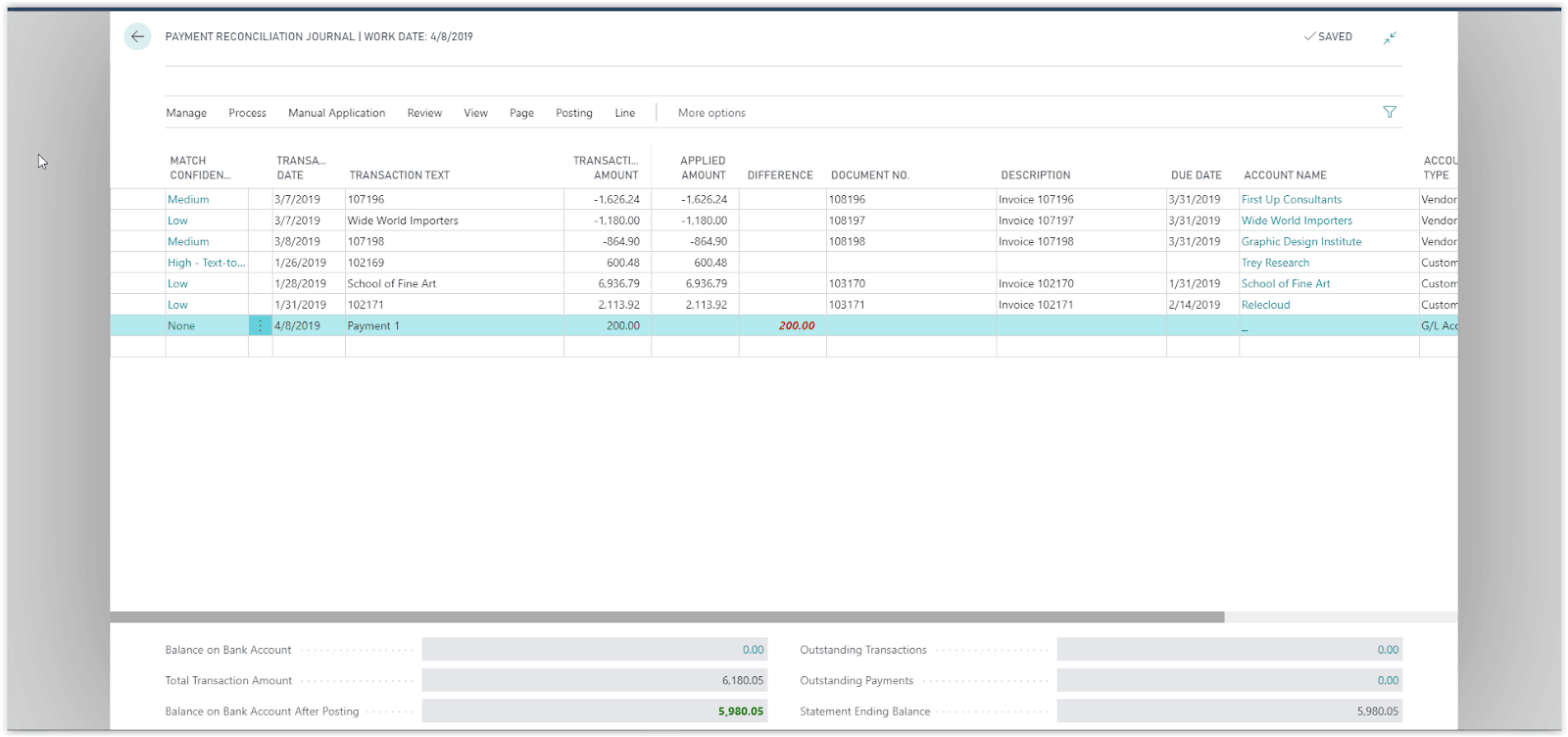
Task: Open the Review menu
Action: [424, 113]
